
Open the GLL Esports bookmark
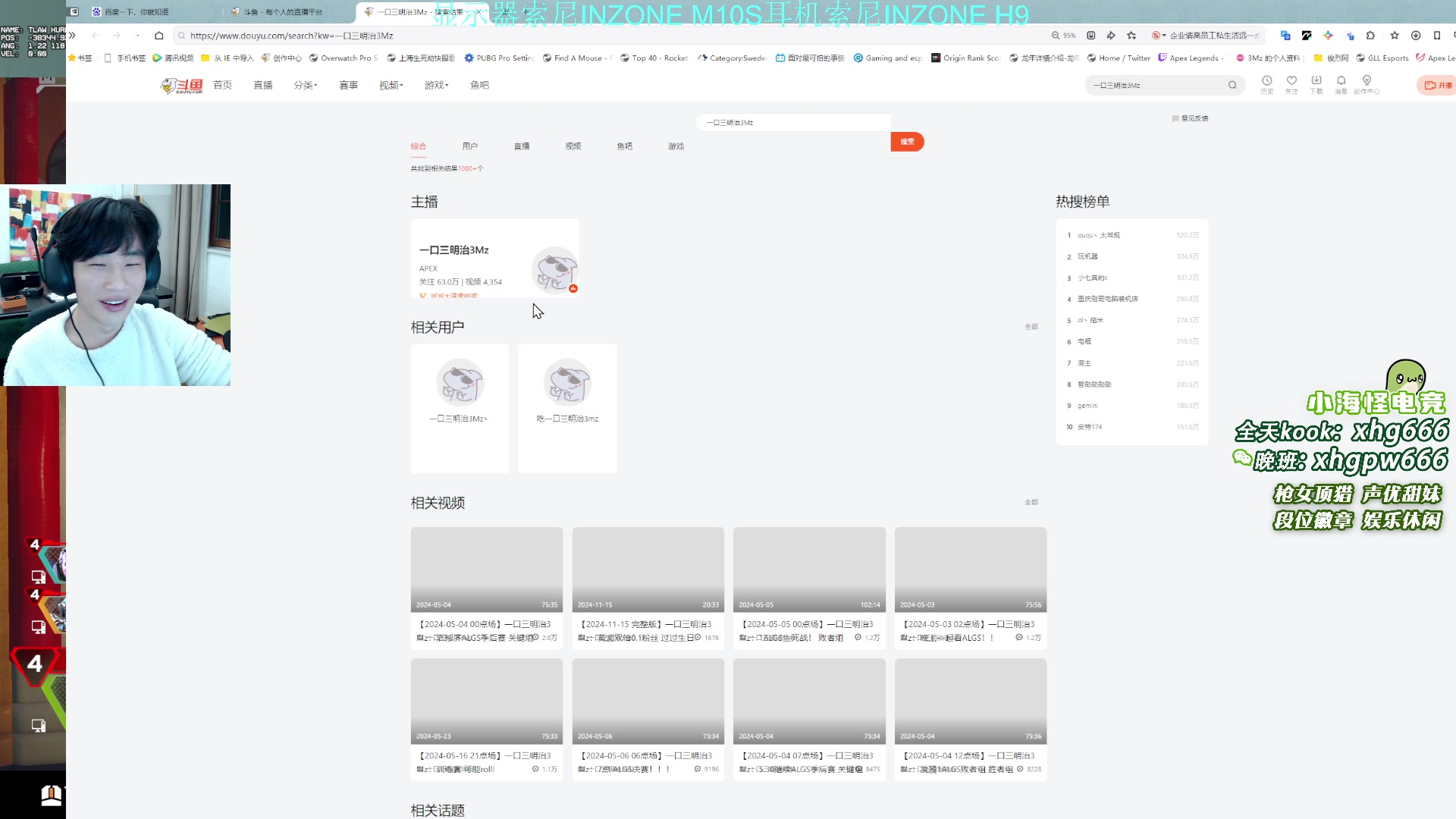click(x=1382, y=58)
